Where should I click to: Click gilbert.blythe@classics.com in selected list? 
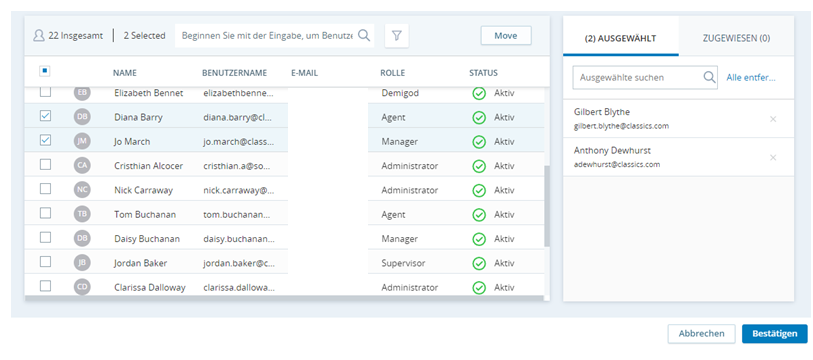click(621, 126)
